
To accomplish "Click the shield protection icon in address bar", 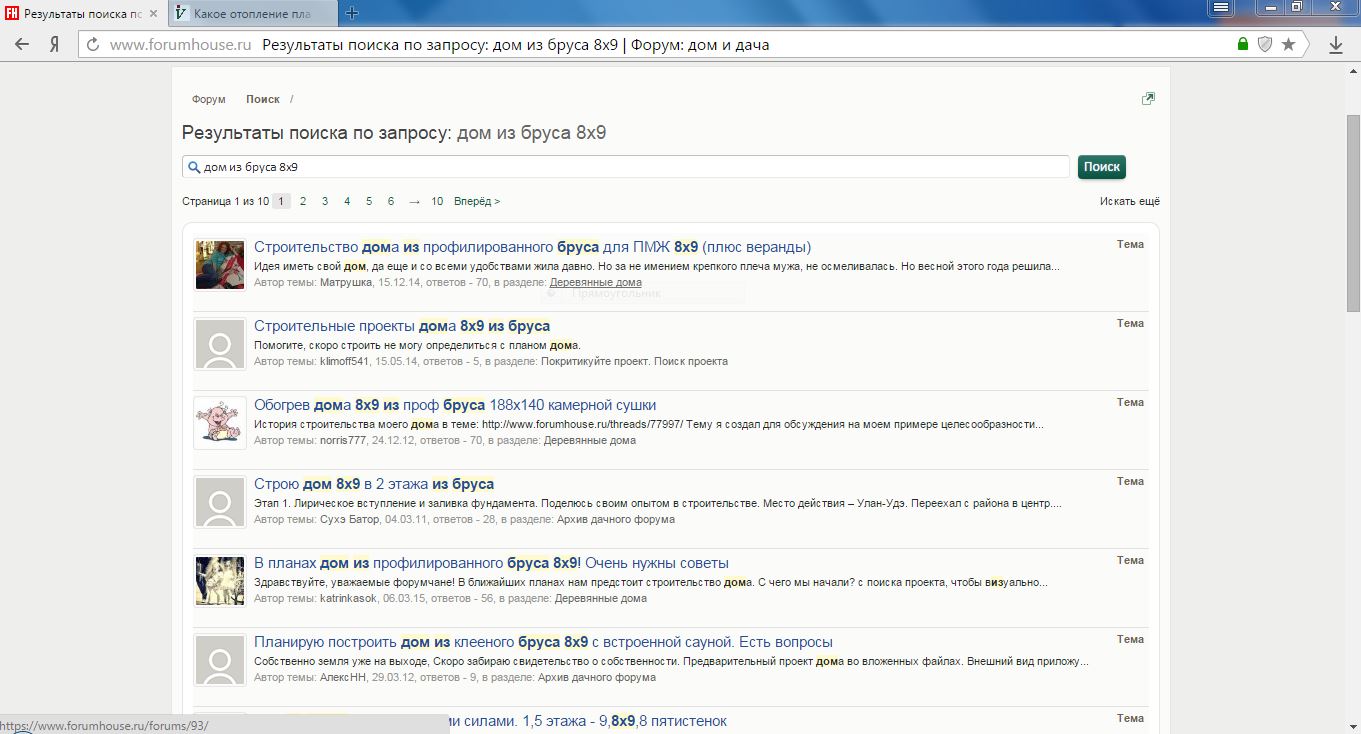I will click(1265, 45).
